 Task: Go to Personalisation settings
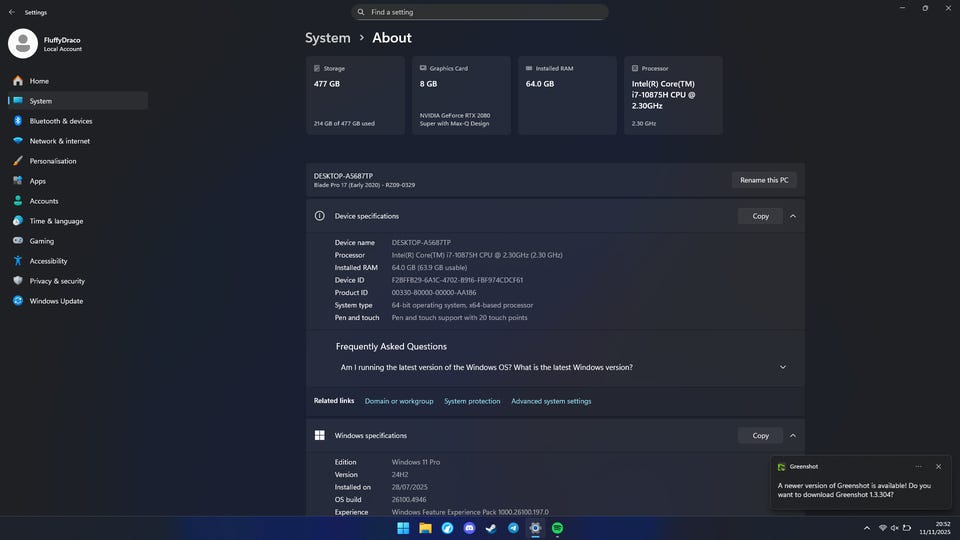tap(78, 161)
